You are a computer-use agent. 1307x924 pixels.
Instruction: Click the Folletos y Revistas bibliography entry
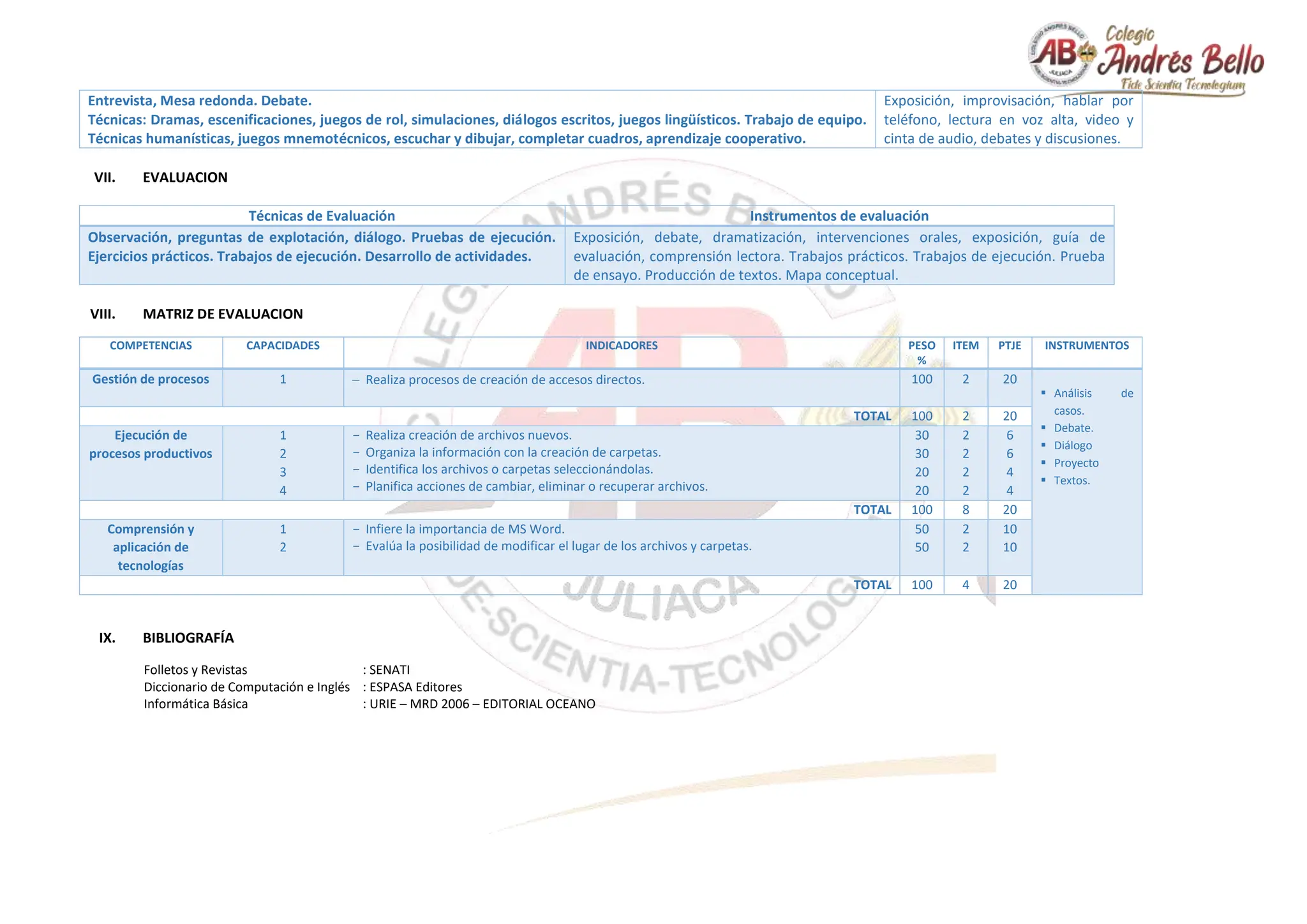click(x=195, y=669)
